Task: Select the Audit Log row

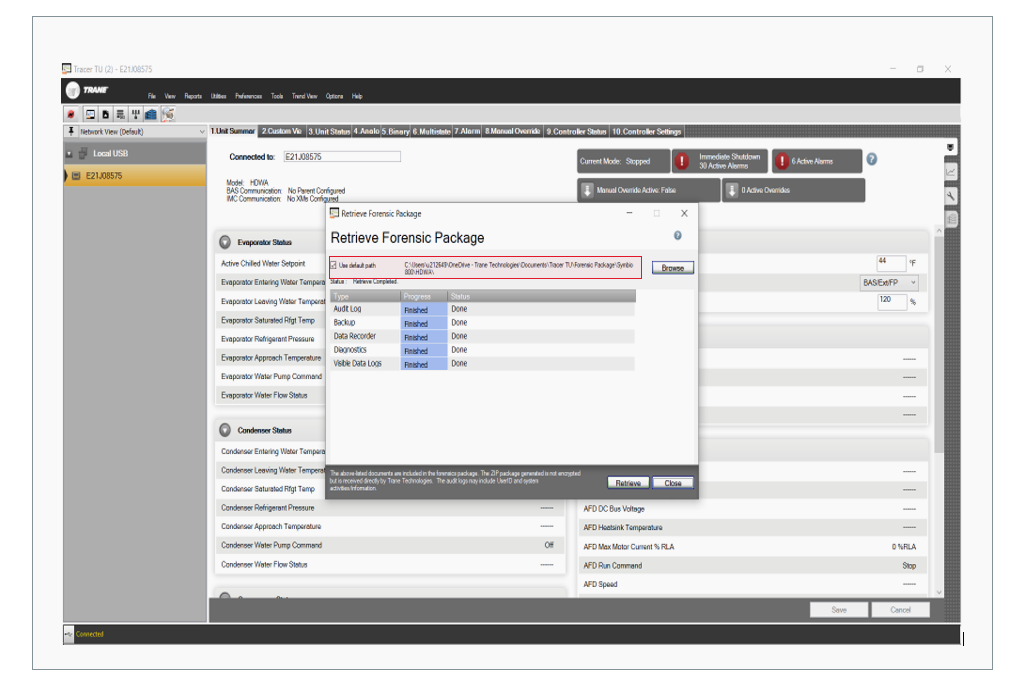Action: click(x=482, y=309)
